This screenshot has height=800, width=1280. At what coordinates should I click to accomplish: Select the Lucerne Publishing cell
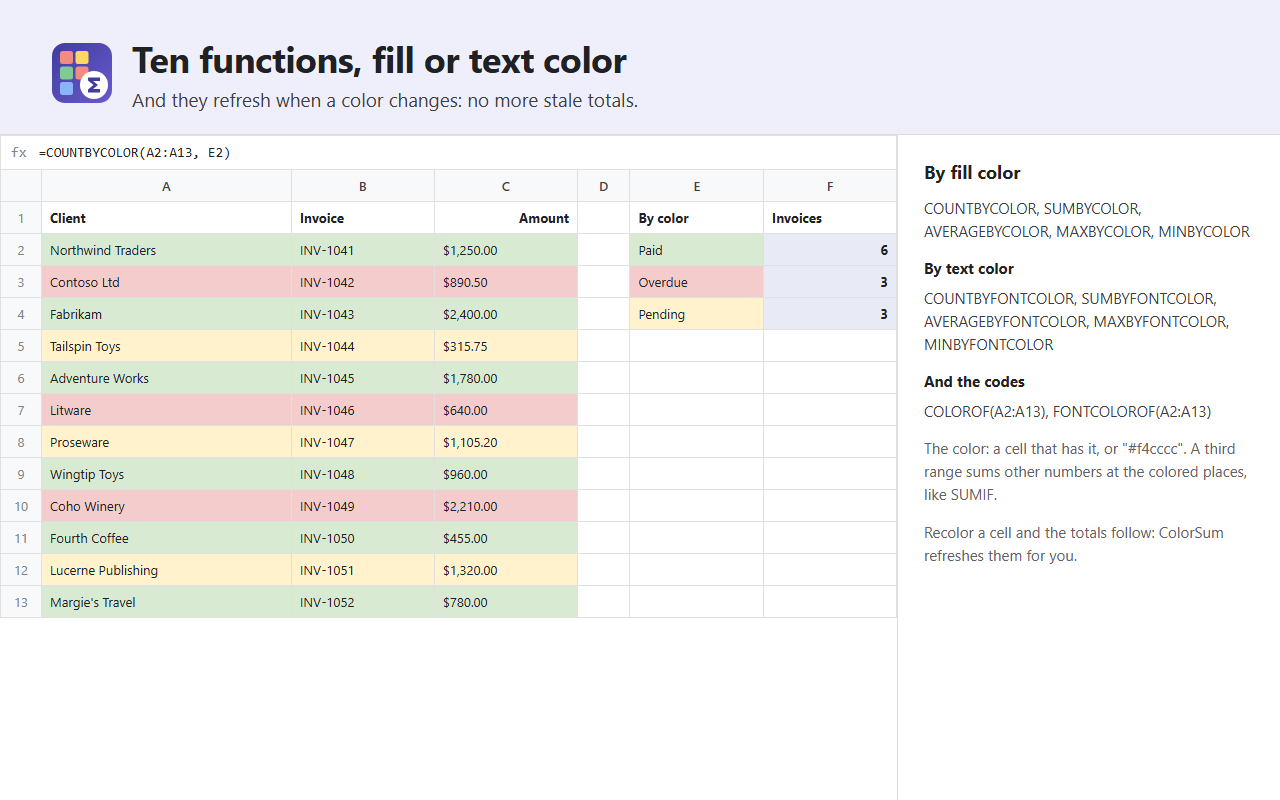click(166, 570)
